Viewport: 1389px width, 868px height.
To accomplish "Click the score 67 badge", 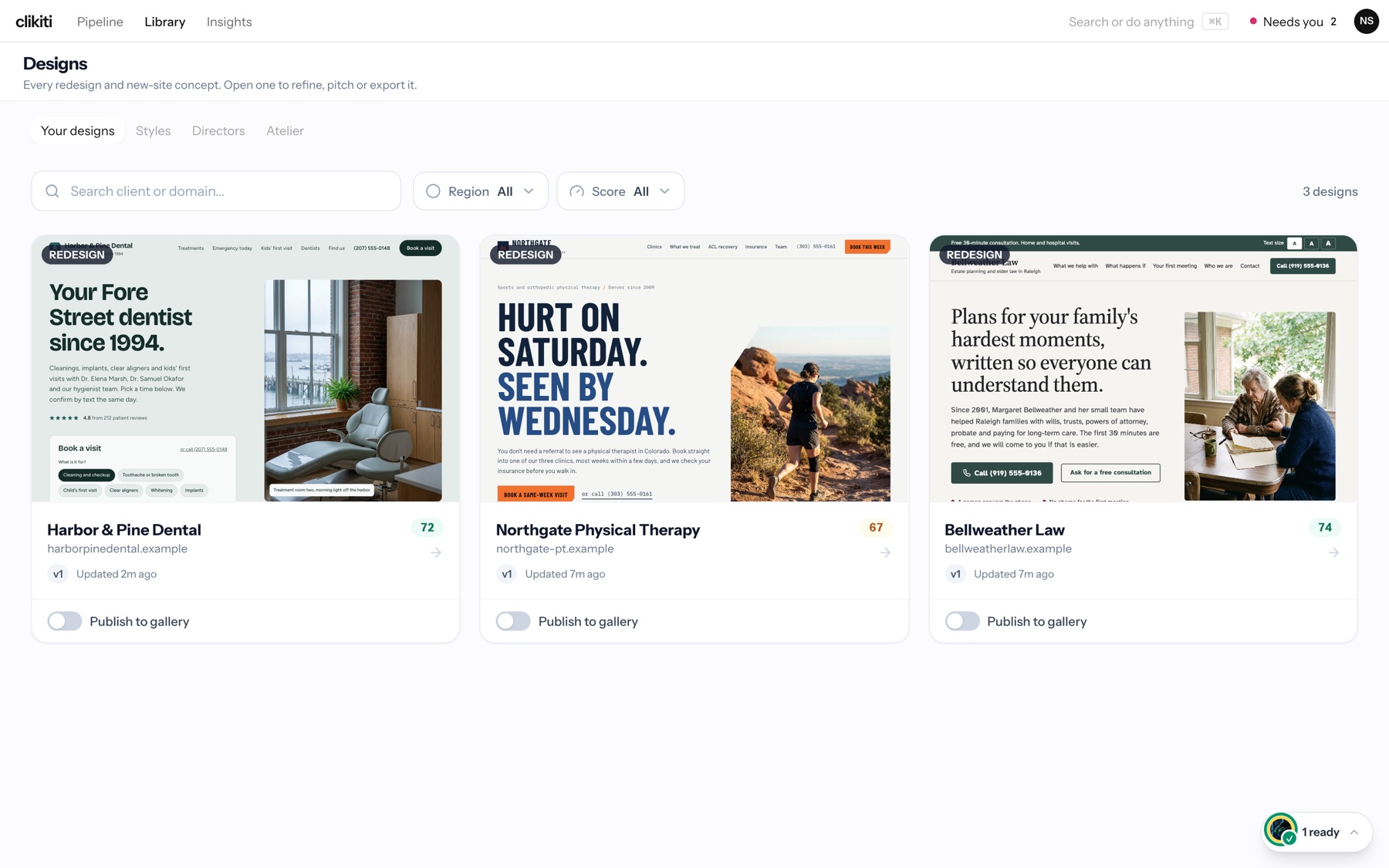I will [x=876, y=528].
